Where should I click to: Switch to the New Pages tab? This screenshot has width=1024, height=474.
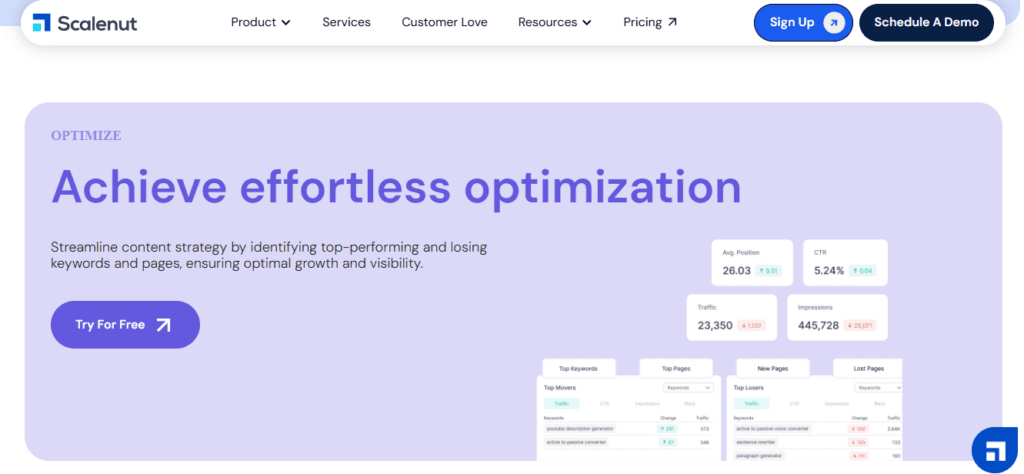(x=772, y=368)
